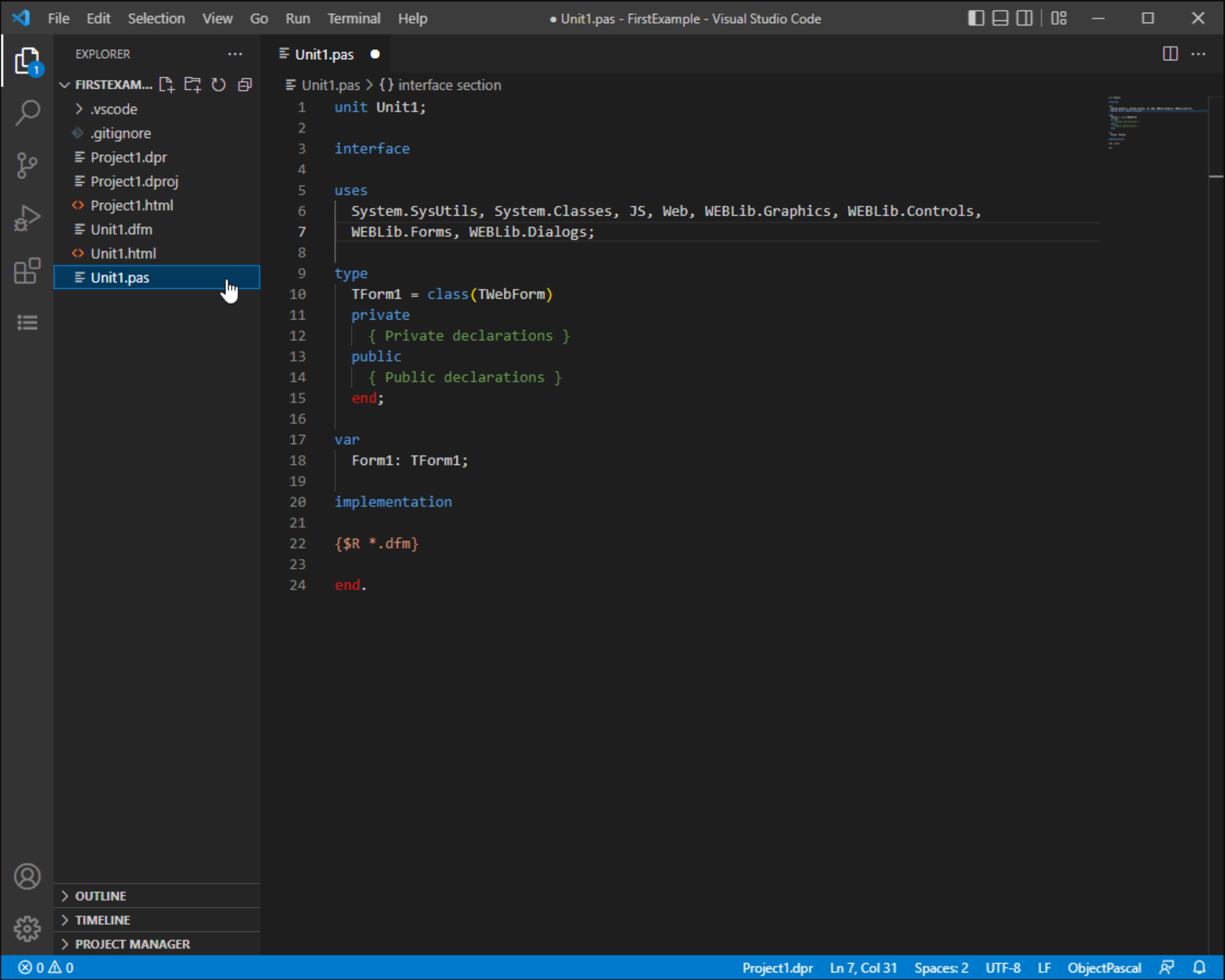Image resolution: width=1225 pixels, height=980 pixels.
Task: Refresh the Explorer file list
Action: click(x=219, y=85)
